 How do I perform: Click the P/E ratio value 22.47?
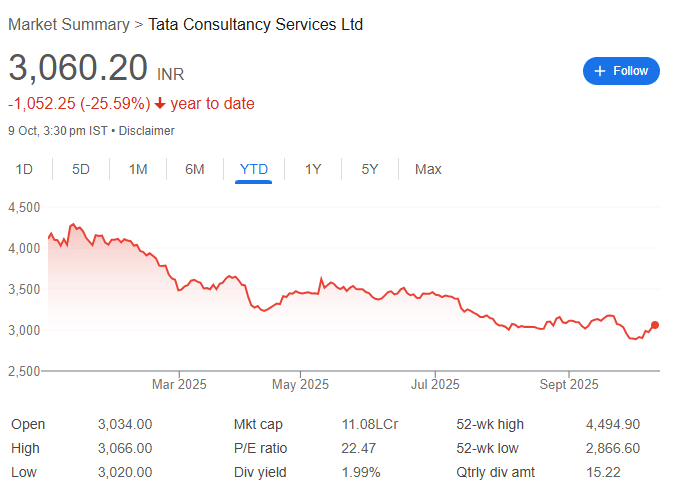click(359, 448)
